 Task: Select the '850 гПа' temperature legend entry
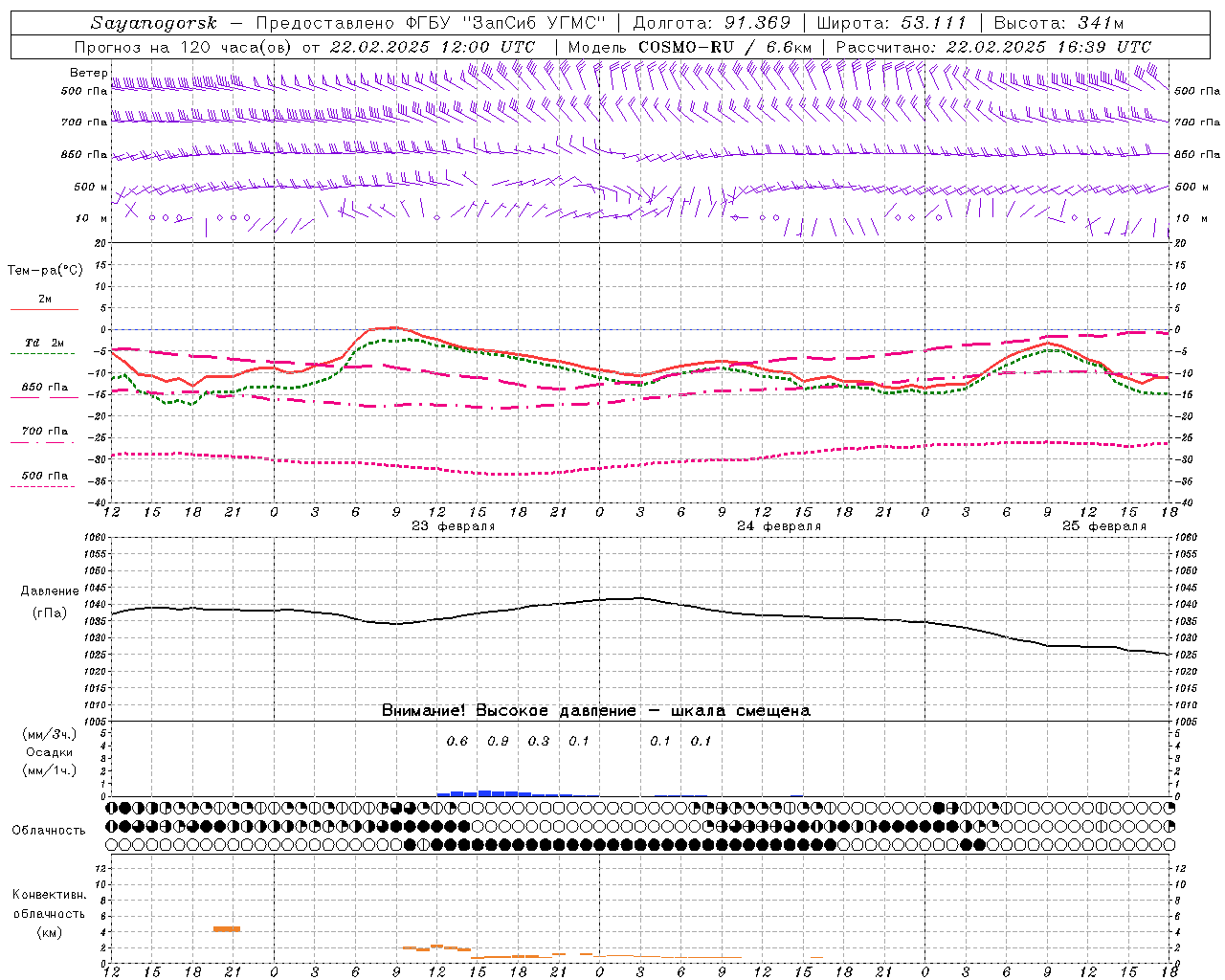coord(45,388)
